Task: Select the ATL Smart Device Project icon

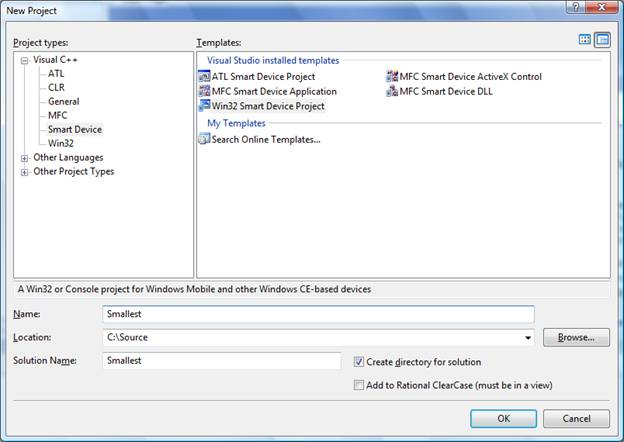Action: 204,76
